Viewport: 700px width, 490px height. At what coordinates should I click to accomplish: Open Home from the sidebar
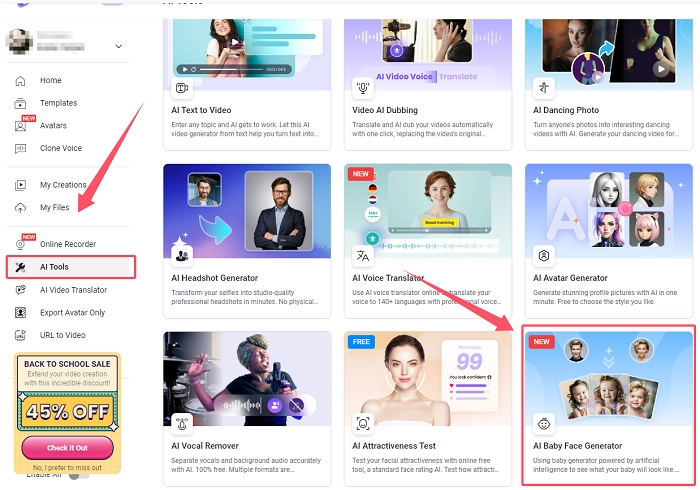click(50, 80)
